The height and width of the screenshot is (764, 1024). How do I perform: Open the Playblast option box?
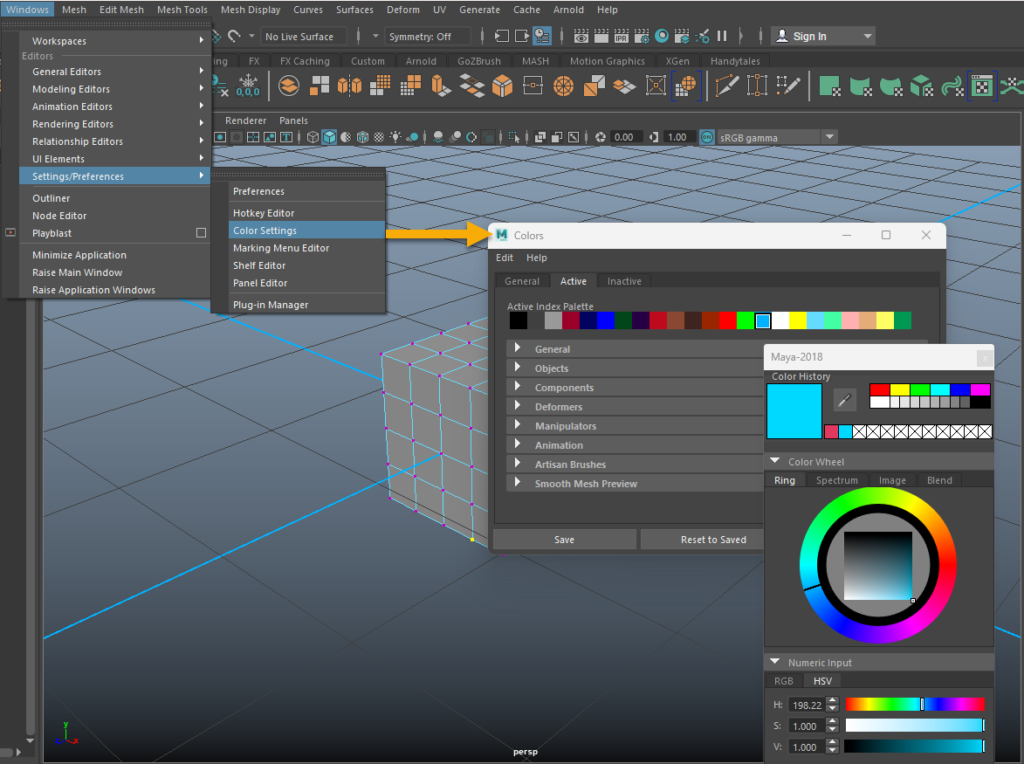(201, 233)
